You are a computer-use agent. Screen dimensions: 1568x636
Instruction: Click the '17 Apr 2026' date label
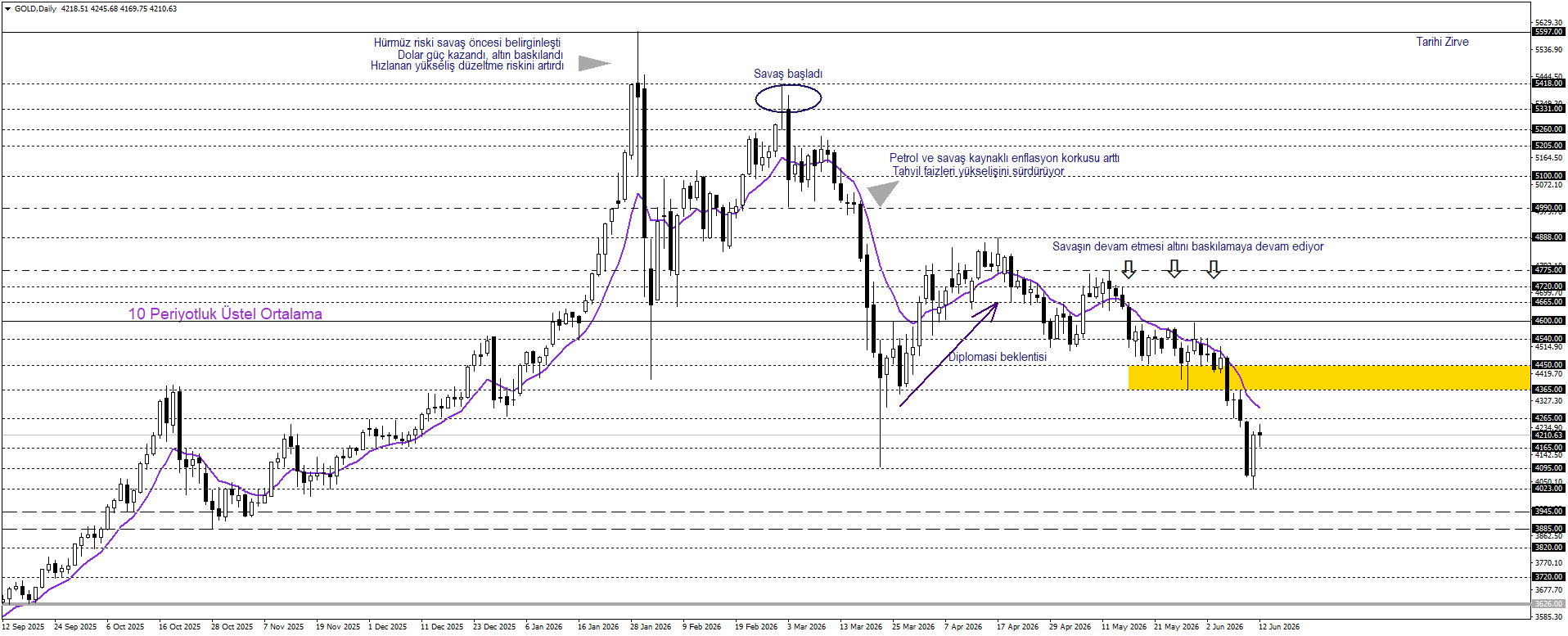click(x=1017, y=627)
